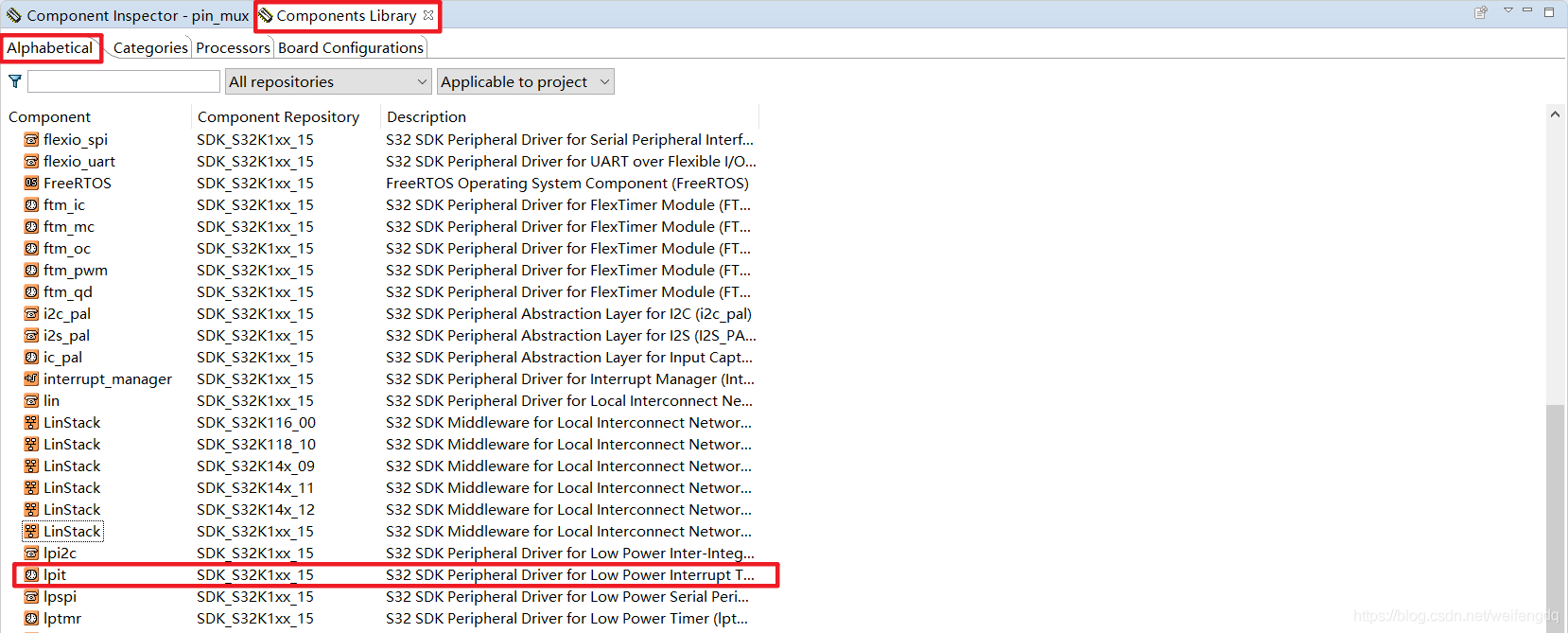Click the ic_pal component icon
The image size is (1568, 633).
tap(31, 358)
